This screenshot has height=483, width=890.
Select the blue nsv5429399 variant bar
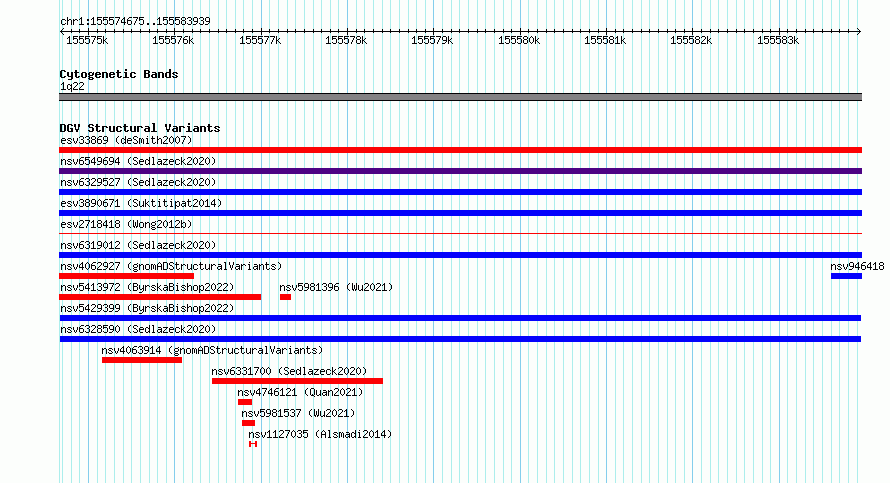pos(460,318)
